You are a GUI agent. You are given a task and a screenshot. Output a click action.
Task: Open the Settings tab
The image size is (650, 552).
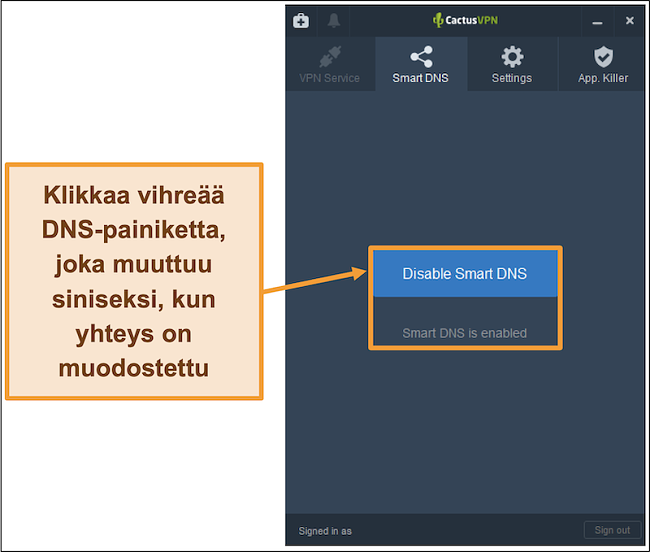tap(512, 64)
